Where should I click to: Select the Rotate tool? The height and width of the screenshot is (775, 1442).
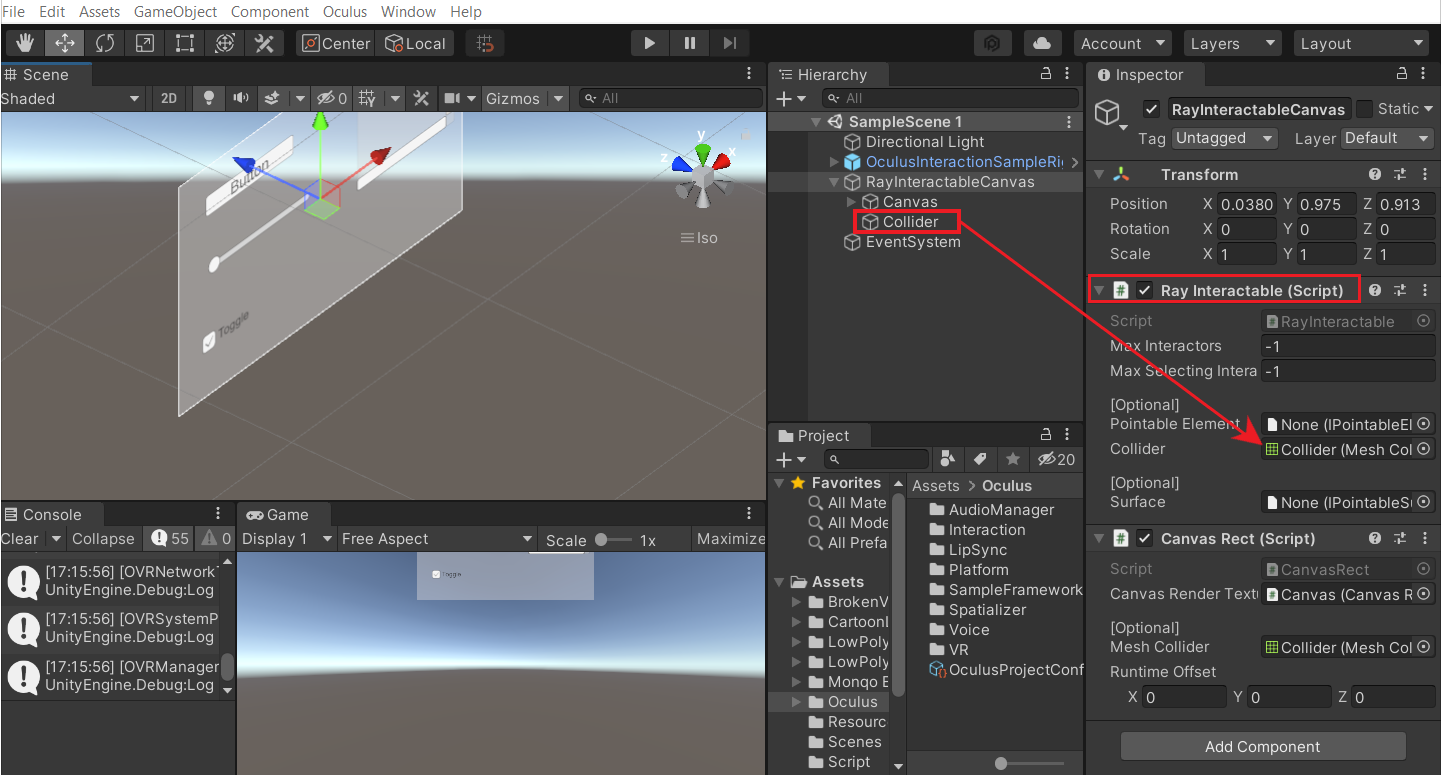point(105,43)
